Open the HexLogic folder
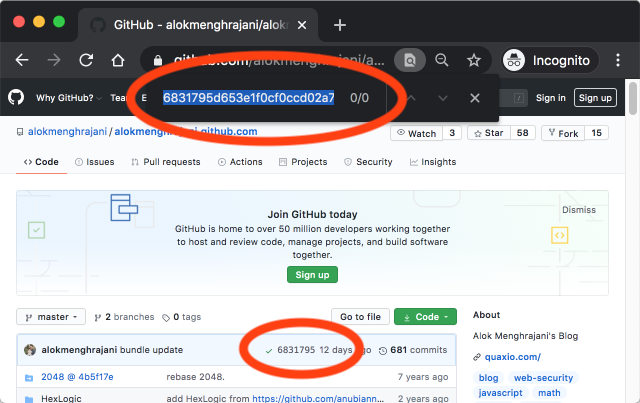The image size is (640, 403). click(x=61, y=399)
